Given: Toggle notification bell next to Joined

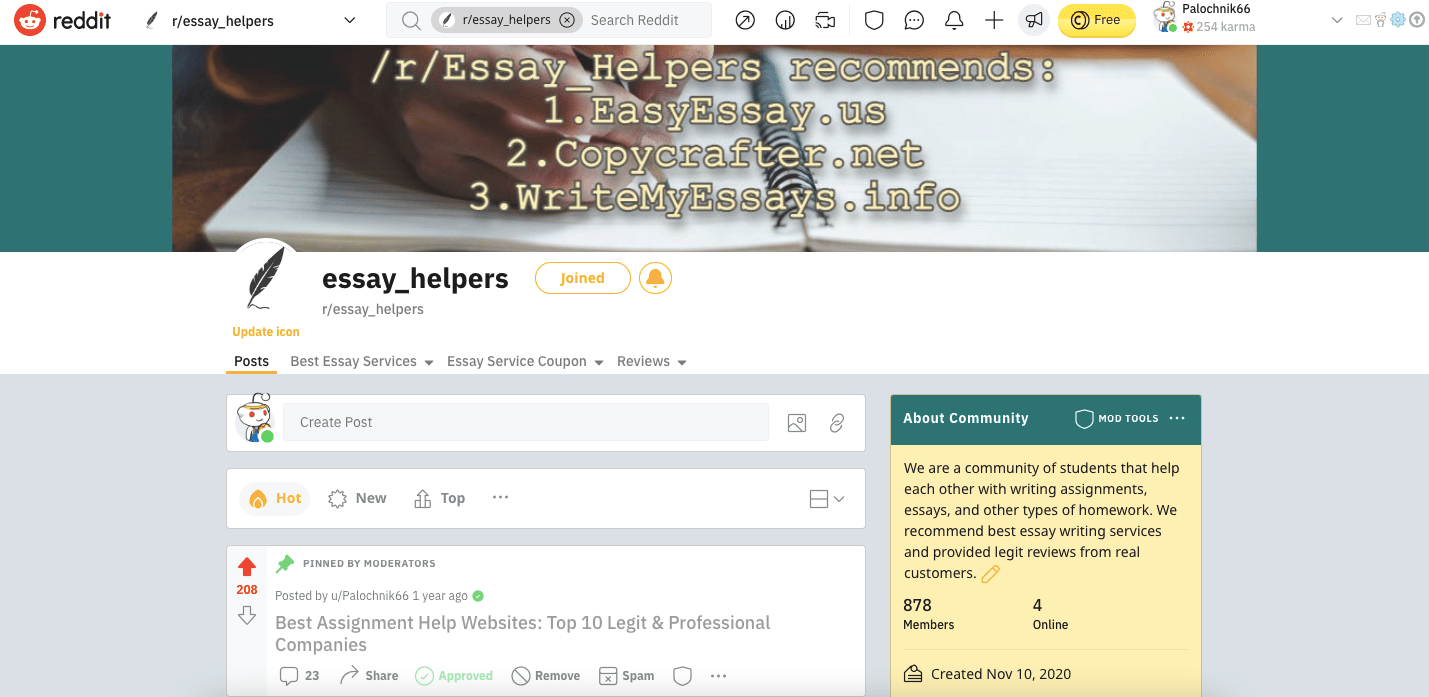Looking at the screenshot, I should tap(655, 277).
